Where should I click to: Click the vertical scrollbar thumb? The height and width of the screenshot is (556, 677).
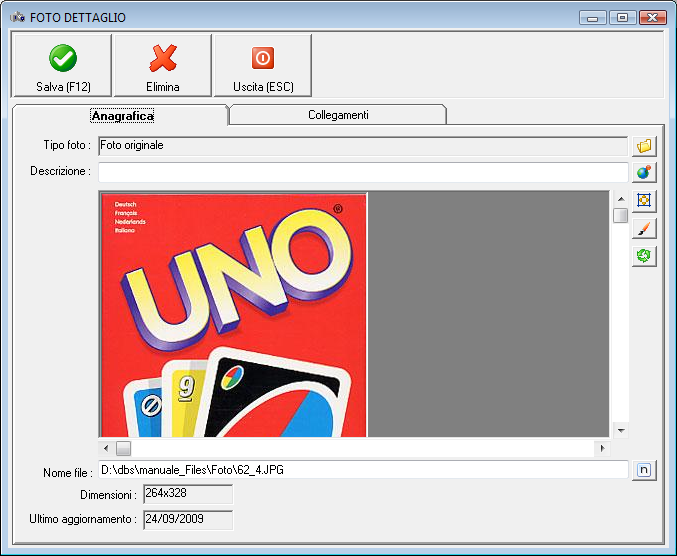tap(621, 215)
